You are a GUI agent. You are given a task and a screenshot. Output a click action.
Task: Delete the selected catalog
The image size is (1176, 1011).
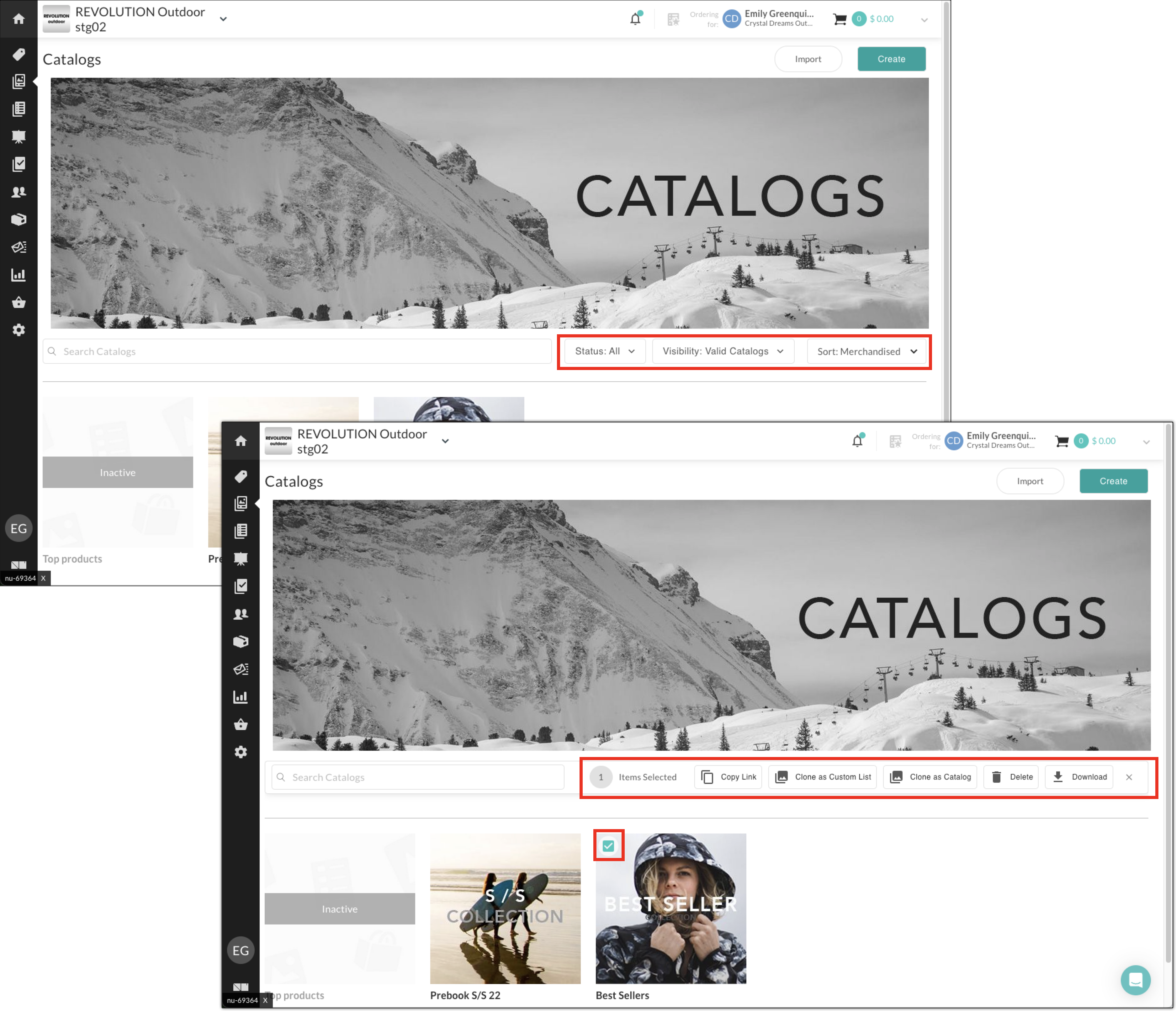pos(1011,777)
